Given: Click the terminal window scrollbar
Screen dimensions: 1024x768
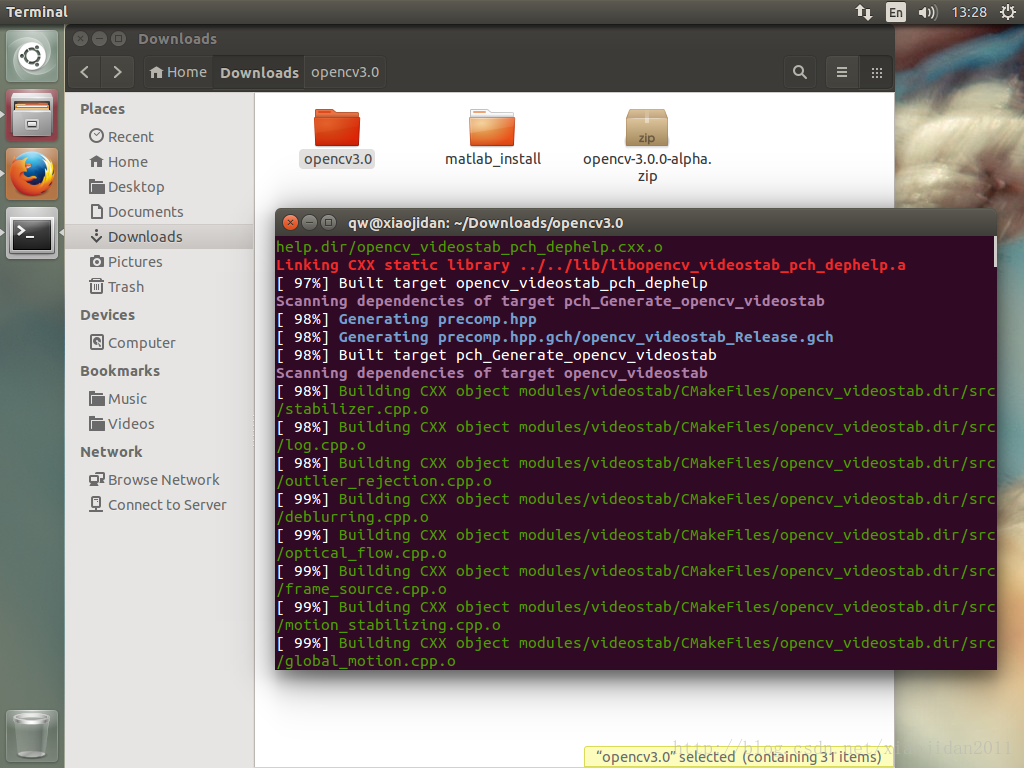Looking at the screenshot, I should [994, 252].
